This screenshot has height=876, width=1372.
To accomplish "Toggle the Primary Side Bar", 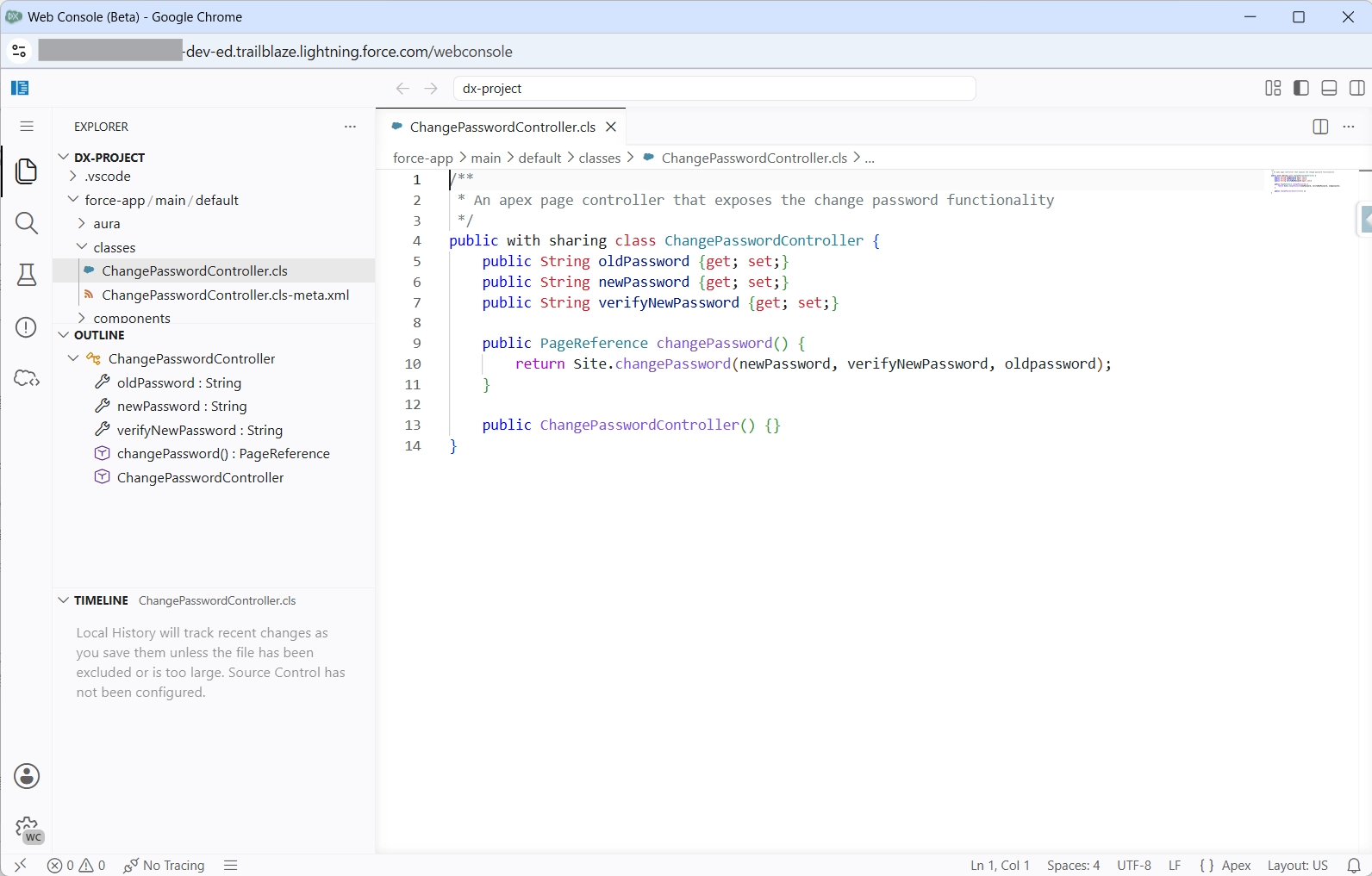I will coord(1301,88).
